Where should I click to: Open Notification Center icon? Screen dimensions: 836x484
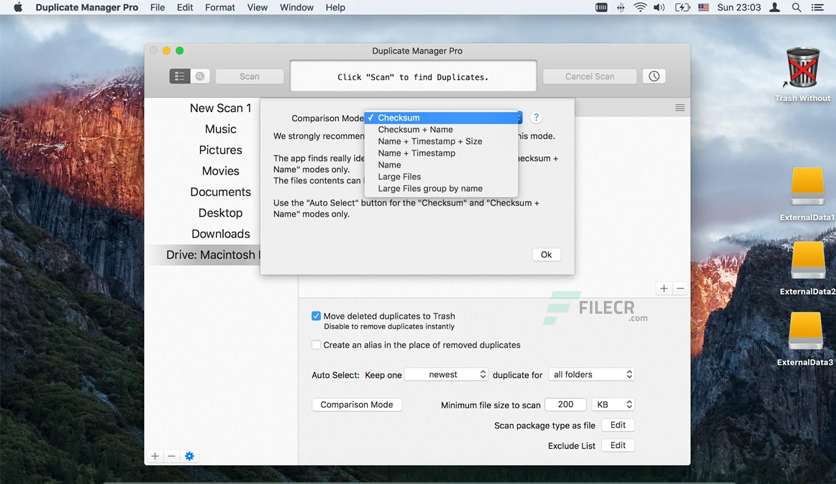tap(817, 7)
